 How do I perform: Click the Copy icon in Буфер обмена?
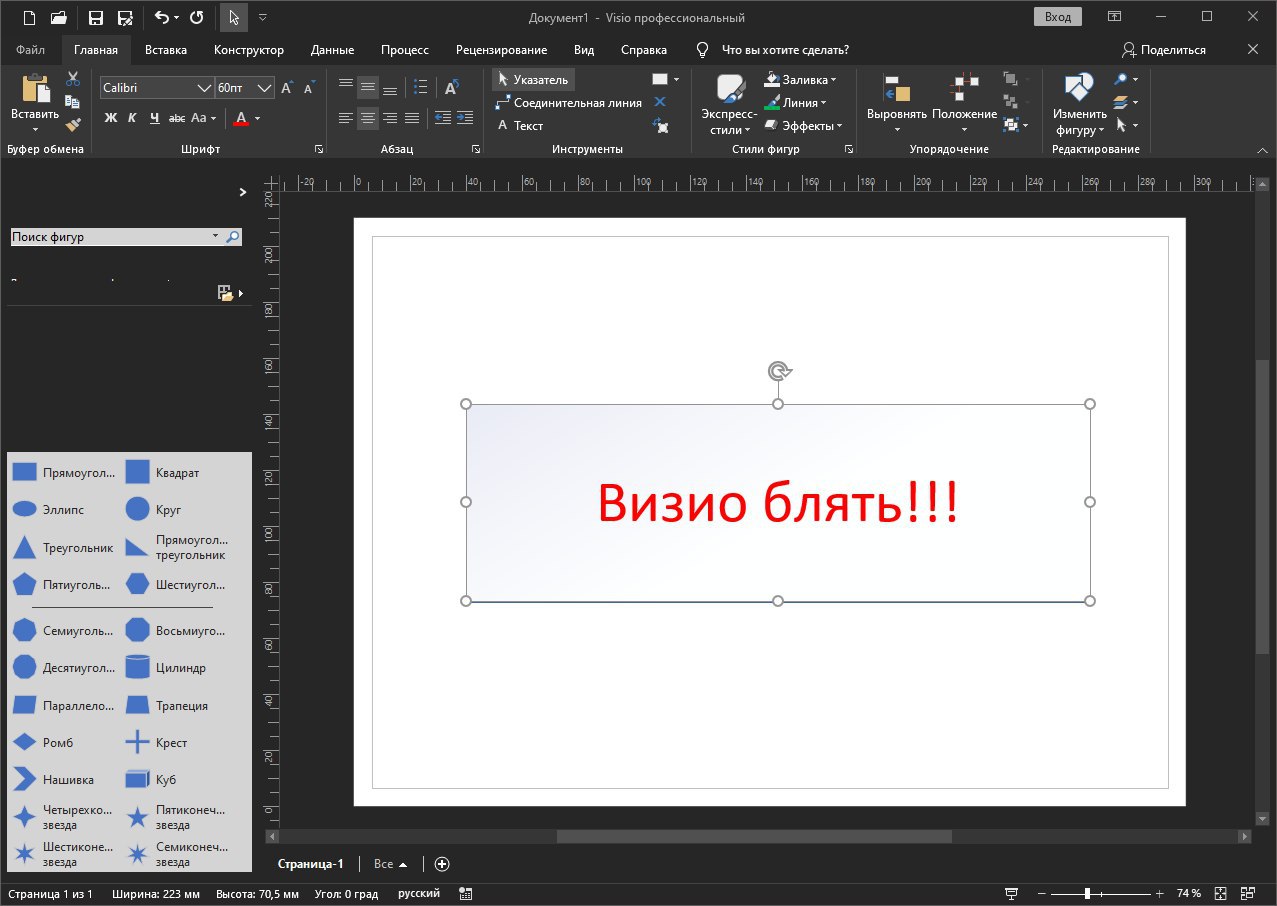73,102
